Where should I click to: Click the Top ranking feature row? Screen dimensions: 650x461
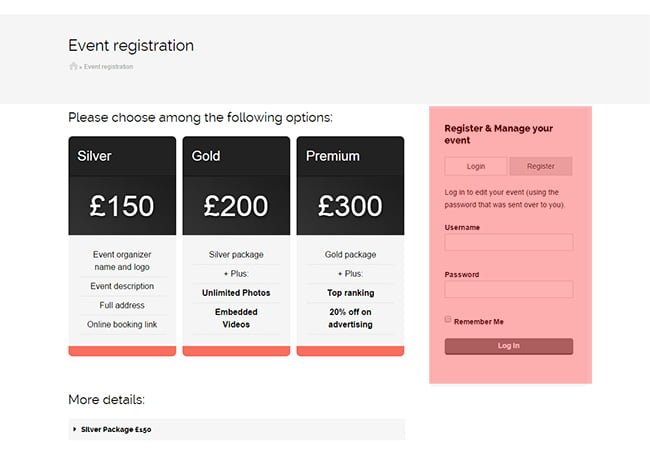tap(350, 293)
